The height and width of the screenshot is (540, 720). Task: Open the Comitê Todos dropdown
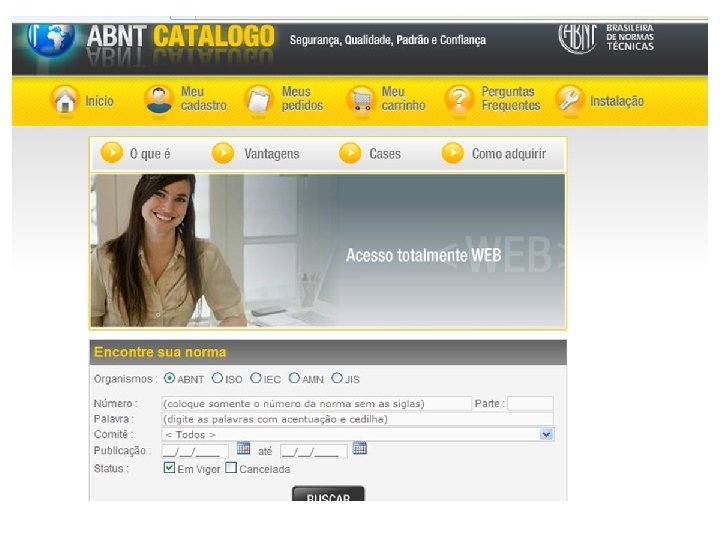(x=358, y=434)
